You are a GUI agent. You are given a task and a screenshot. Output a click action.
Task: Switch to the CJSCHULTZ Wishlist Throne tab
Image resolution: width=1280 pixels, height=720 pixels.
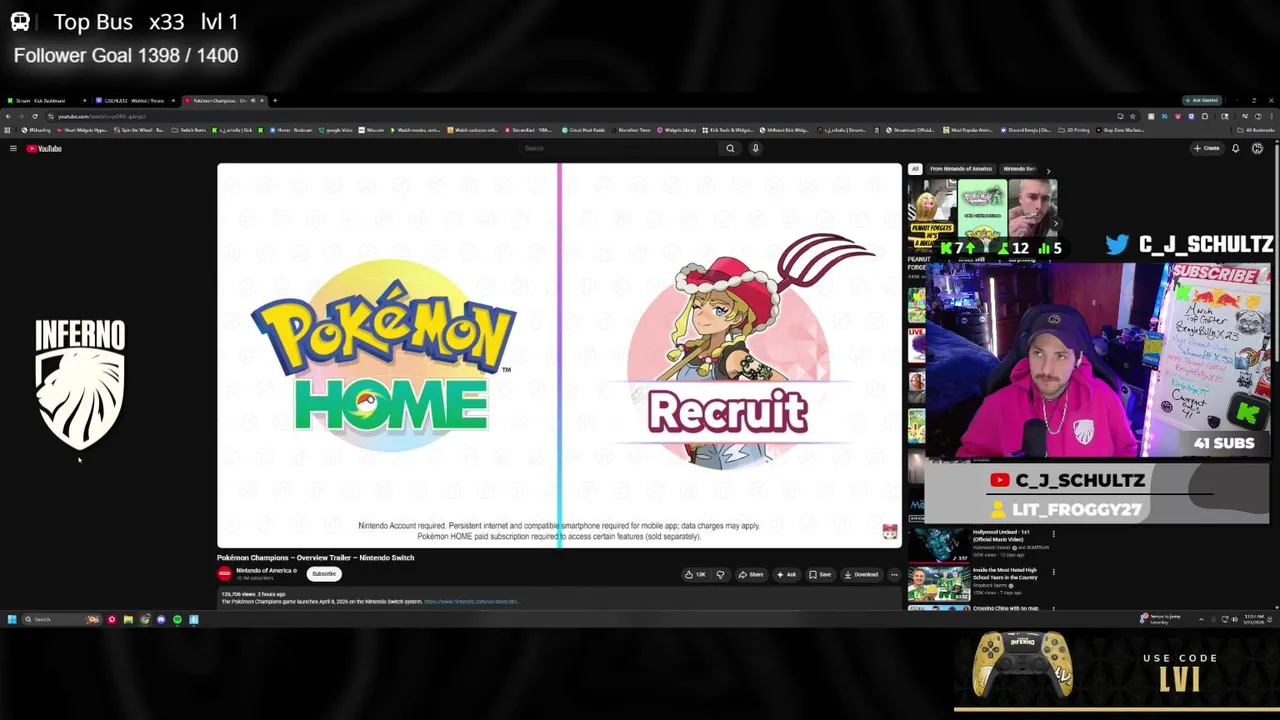click(x=133, y=100)
